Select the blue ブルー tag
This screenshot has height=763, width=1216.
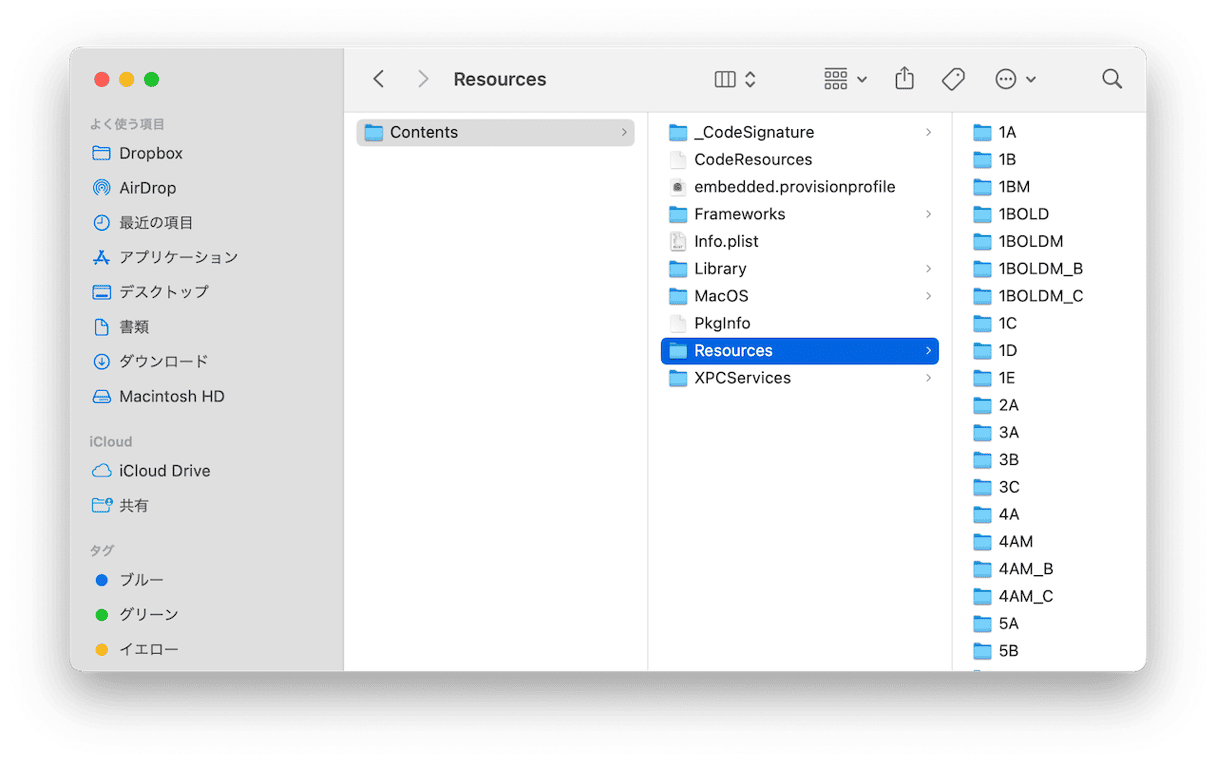[141, 580]
